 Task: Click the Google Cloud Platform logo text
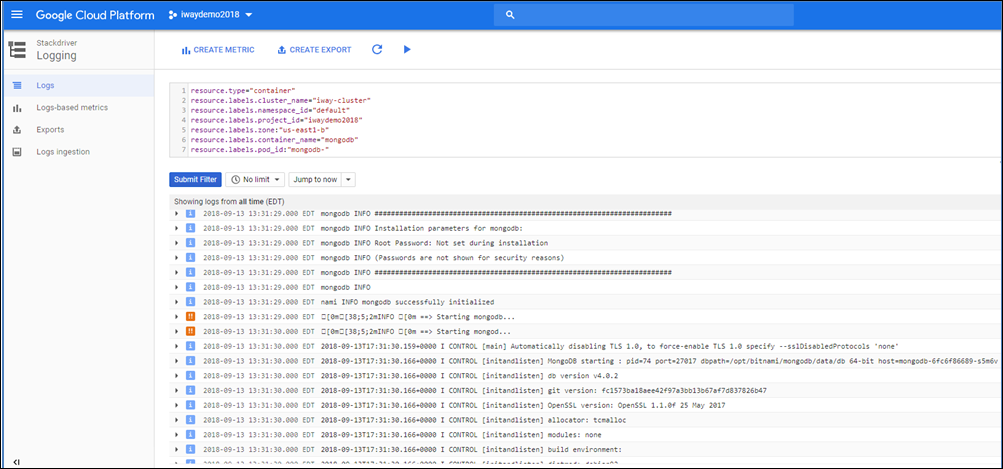[x=95, y=15]
